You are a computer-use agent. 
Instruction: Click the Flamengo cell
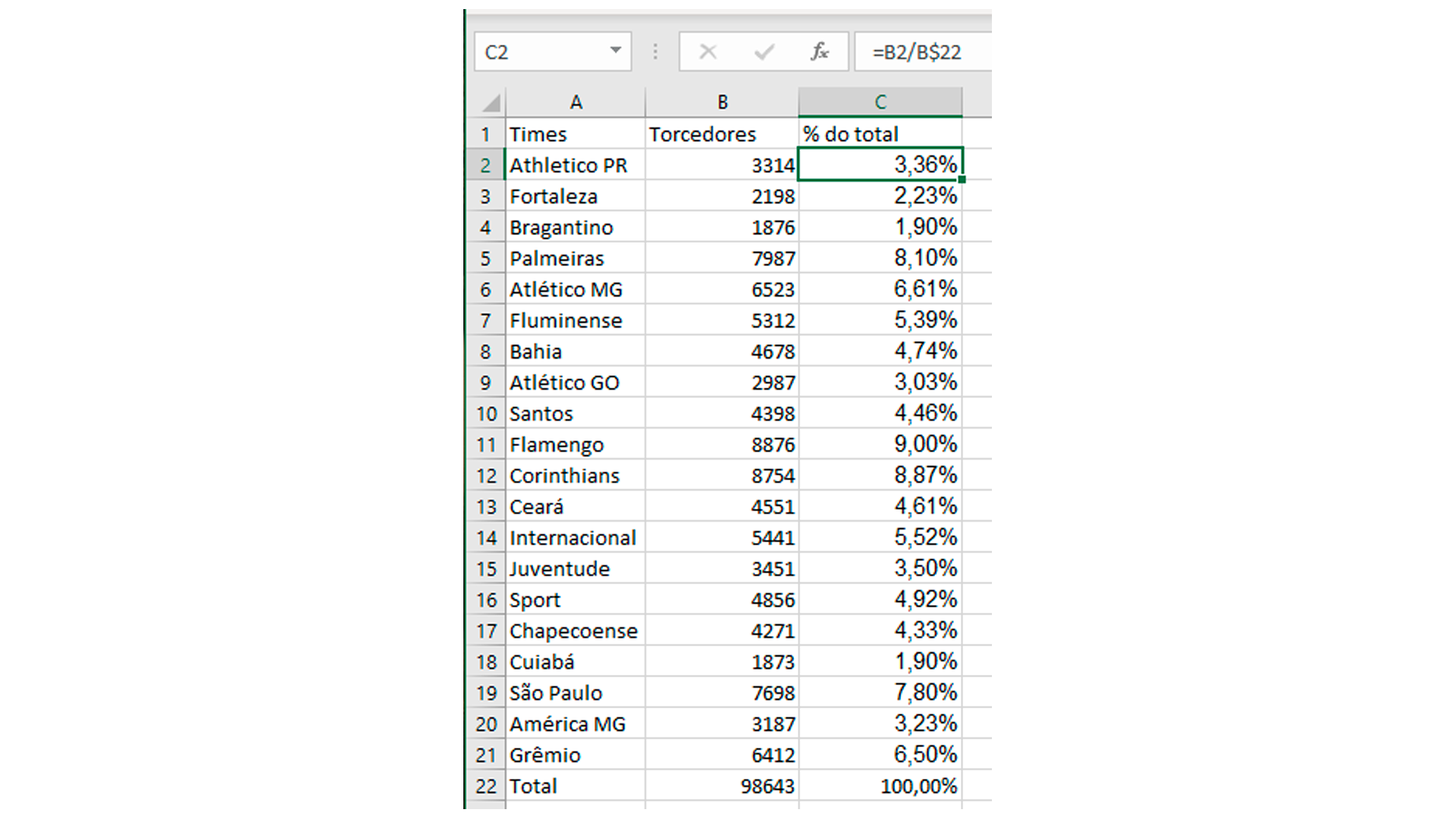point(576,444)
